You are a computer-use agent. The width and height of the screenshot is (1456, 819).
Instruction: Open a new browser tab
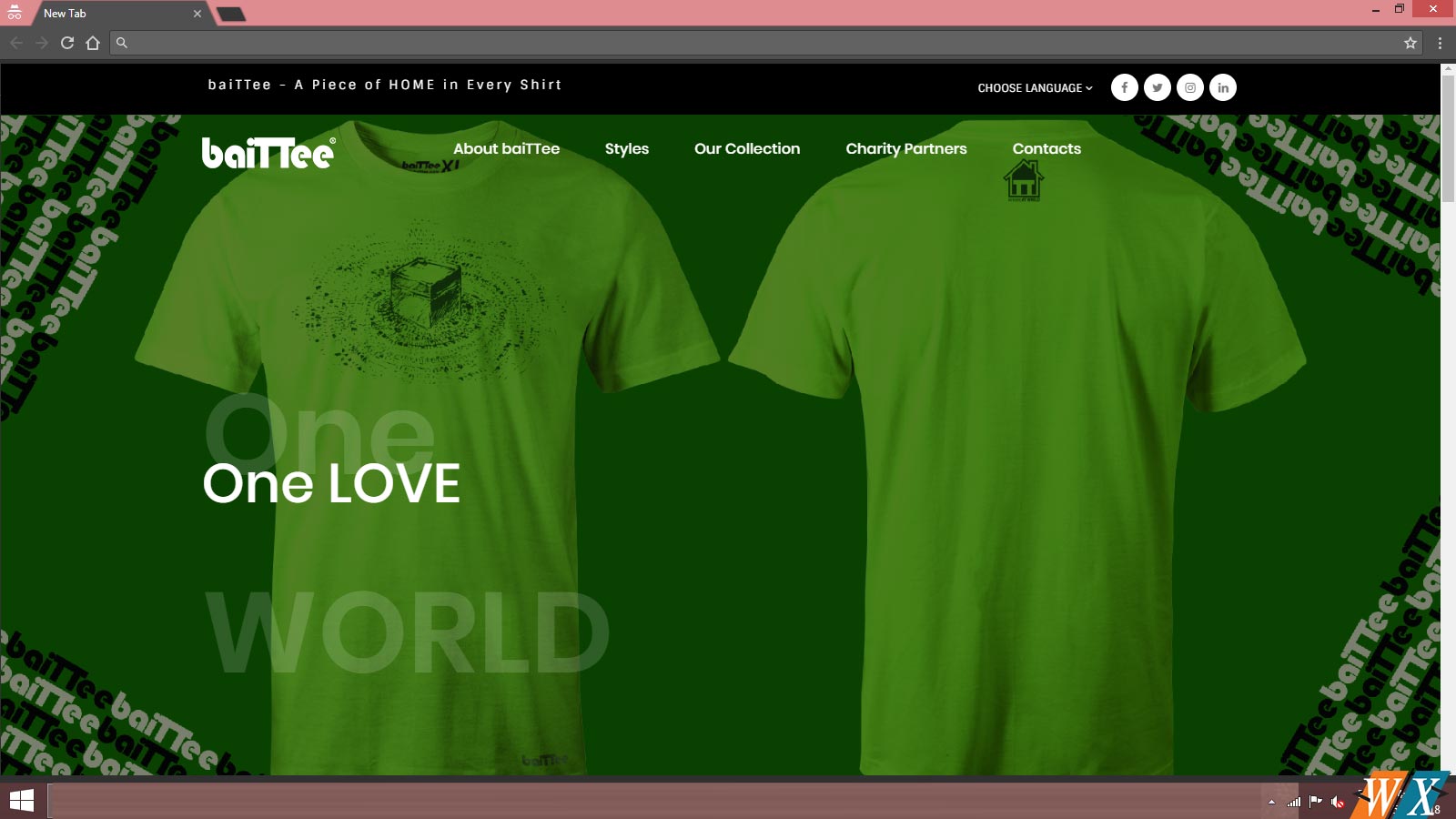pyautogui.click(x=231, y=14)
